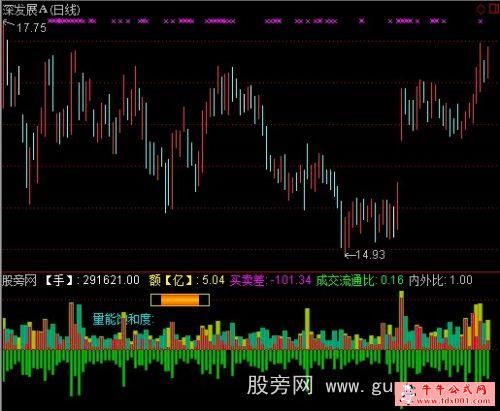
Task: Select the 深发展A (日线) chart title
Action: [x=41, y=10]
